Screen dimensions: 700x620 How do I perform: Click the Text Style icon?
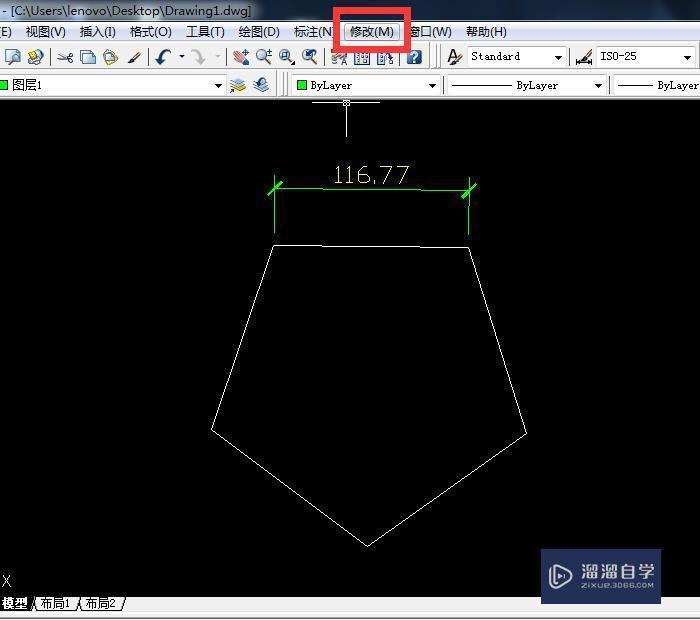(x=454, y=57)
